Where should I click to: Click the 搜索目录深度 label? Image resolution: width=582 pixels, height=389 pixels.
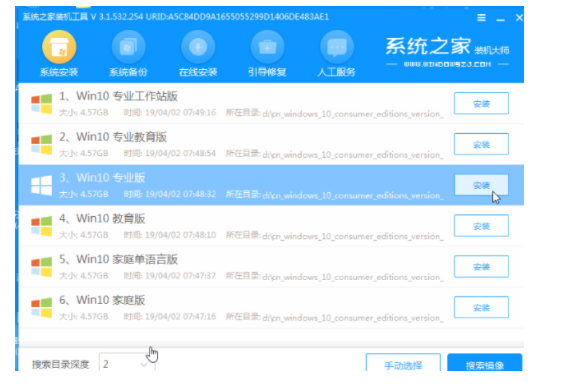click(61, 365)
